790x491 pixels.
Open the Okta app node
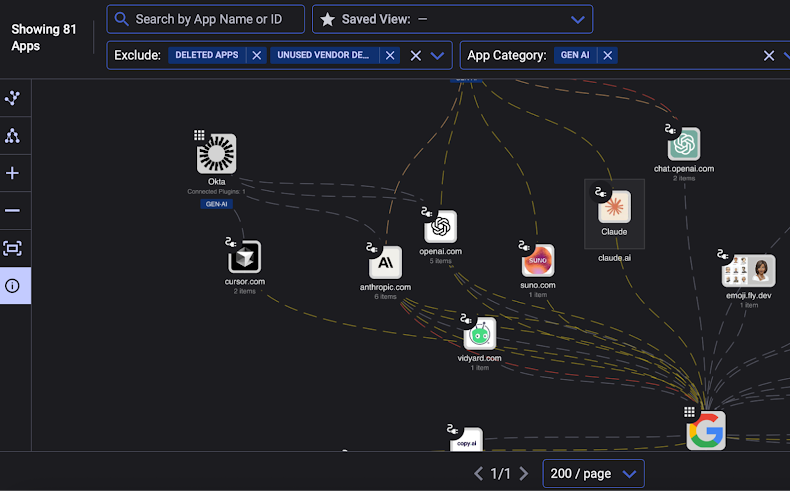[216, 155]
